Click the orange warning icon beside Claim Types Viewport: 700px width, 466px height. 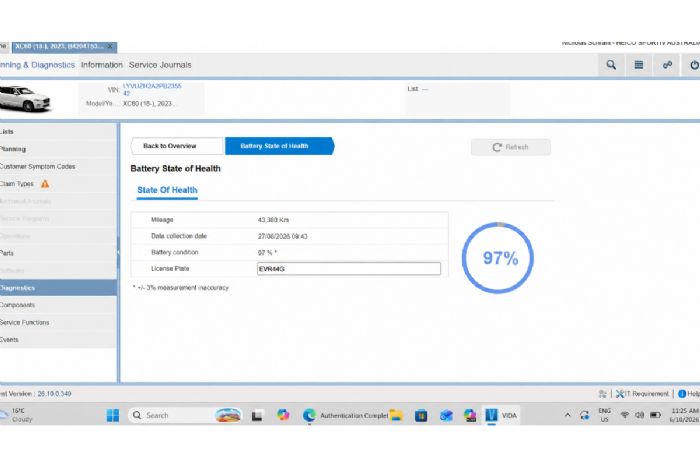click(x=45, y=184)
